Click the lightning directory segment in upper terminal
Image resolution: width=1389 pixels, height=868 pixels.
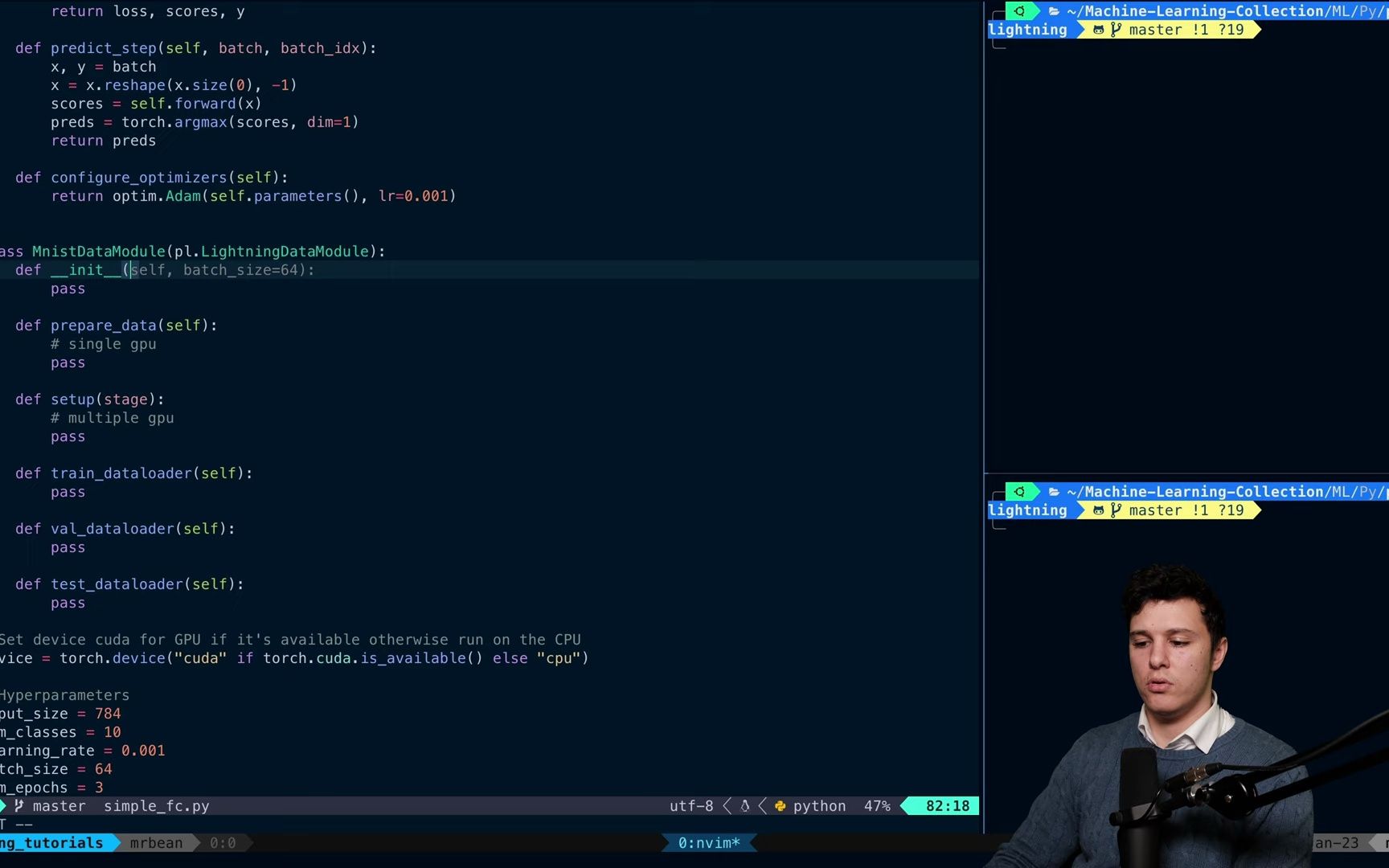tap(1027, 30)
